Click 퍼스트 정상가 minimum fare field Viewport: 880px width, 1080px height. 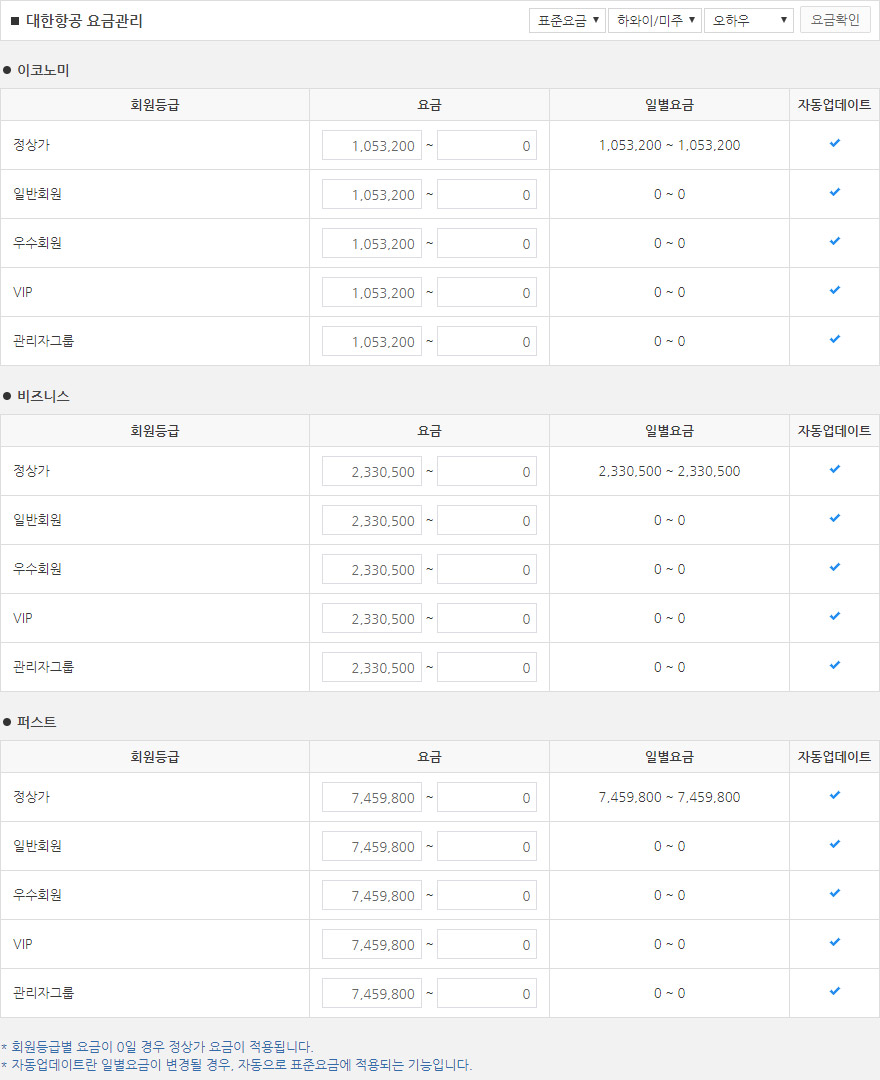point(372,798)
